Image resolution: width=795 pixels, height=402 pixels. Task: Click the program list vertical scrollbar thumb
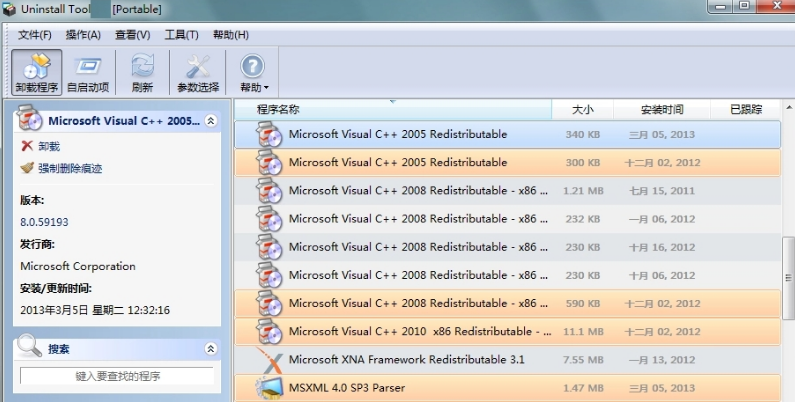[x=788, y=278]
